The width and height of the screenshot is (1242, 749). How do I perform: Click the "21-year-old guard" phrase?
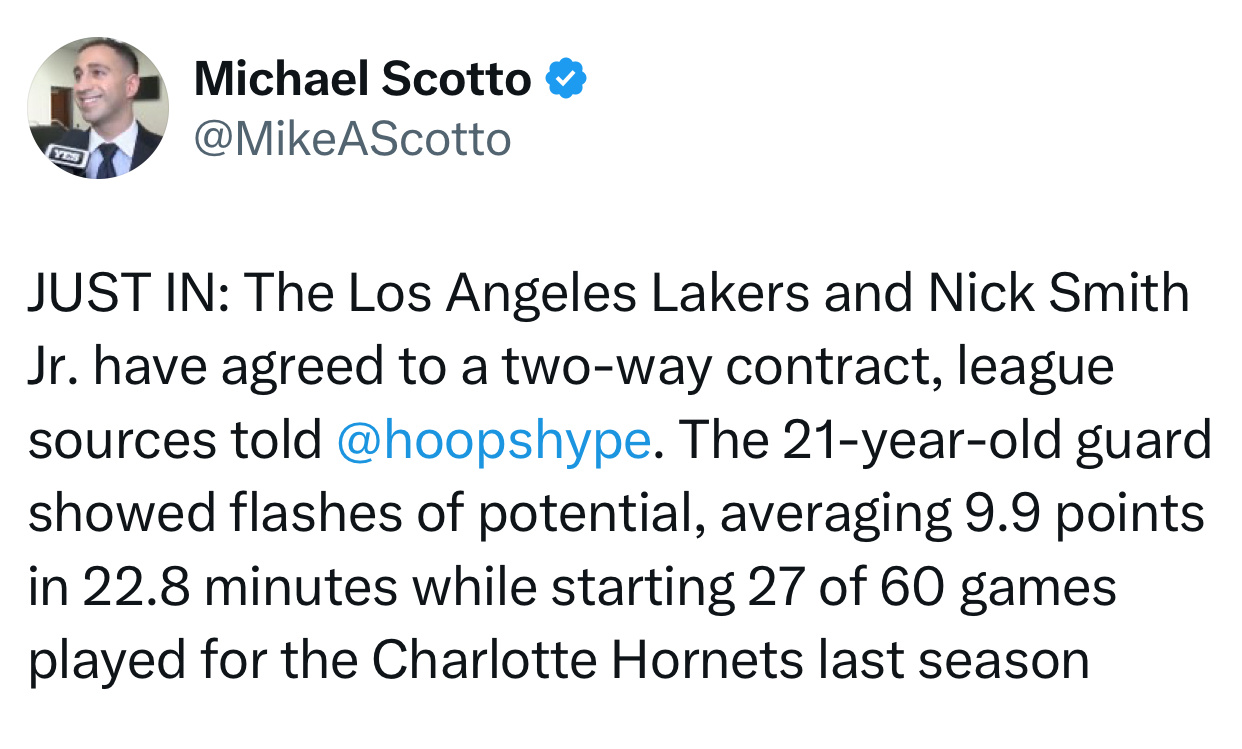point(996,441)
